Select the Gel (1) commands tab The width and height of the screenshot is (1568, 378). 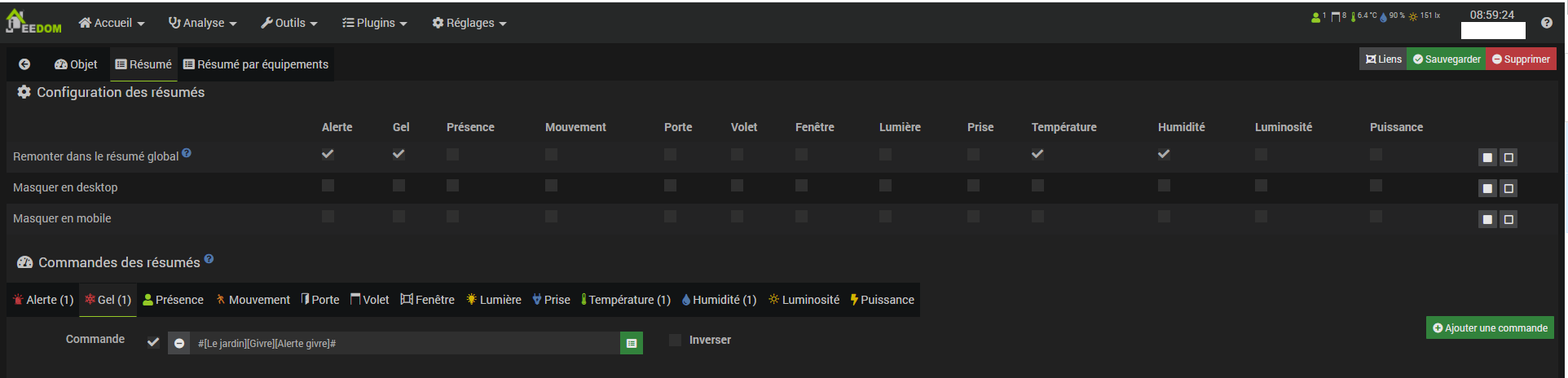[x=108, y=300]
